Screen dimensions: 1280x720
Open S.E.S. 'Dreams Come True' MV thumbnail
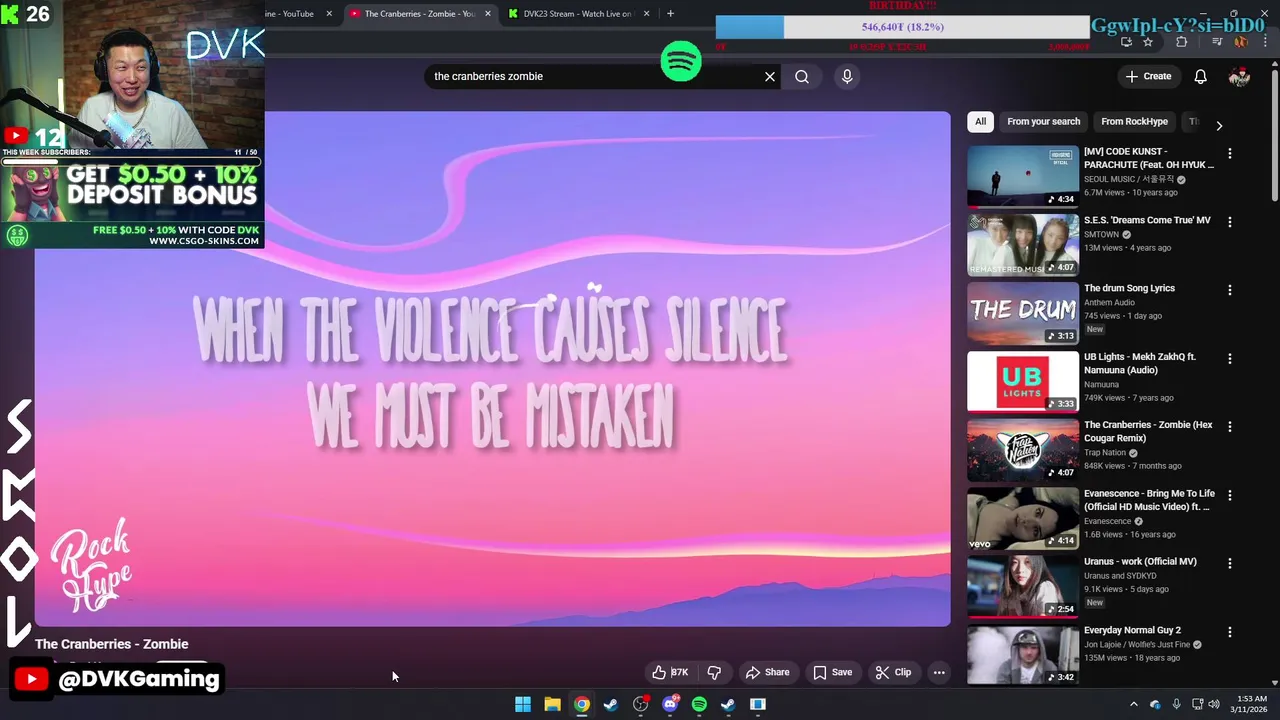[x=1022, y=244]
